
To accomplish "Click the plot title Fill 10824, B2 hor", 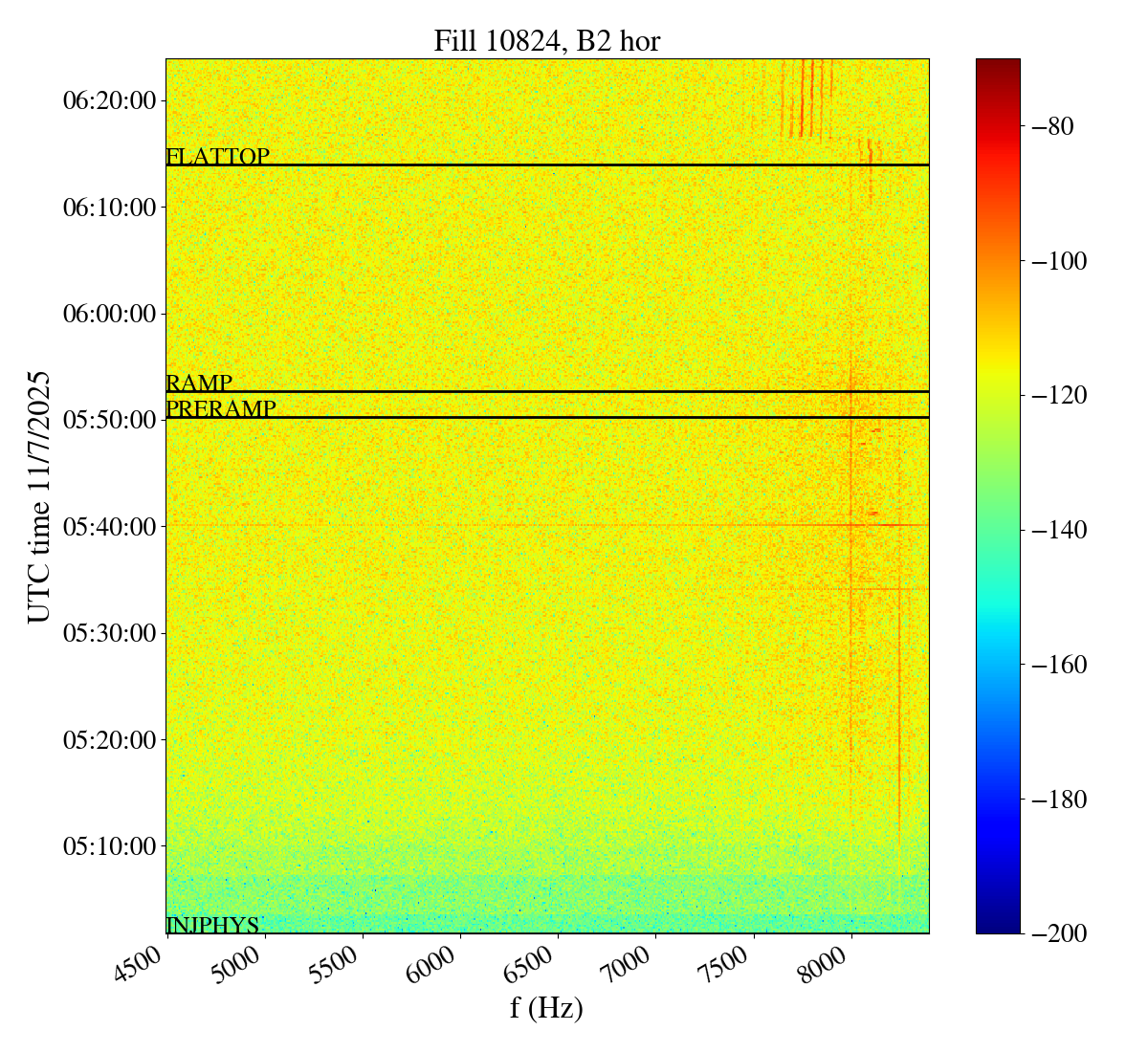I will 546,41.
